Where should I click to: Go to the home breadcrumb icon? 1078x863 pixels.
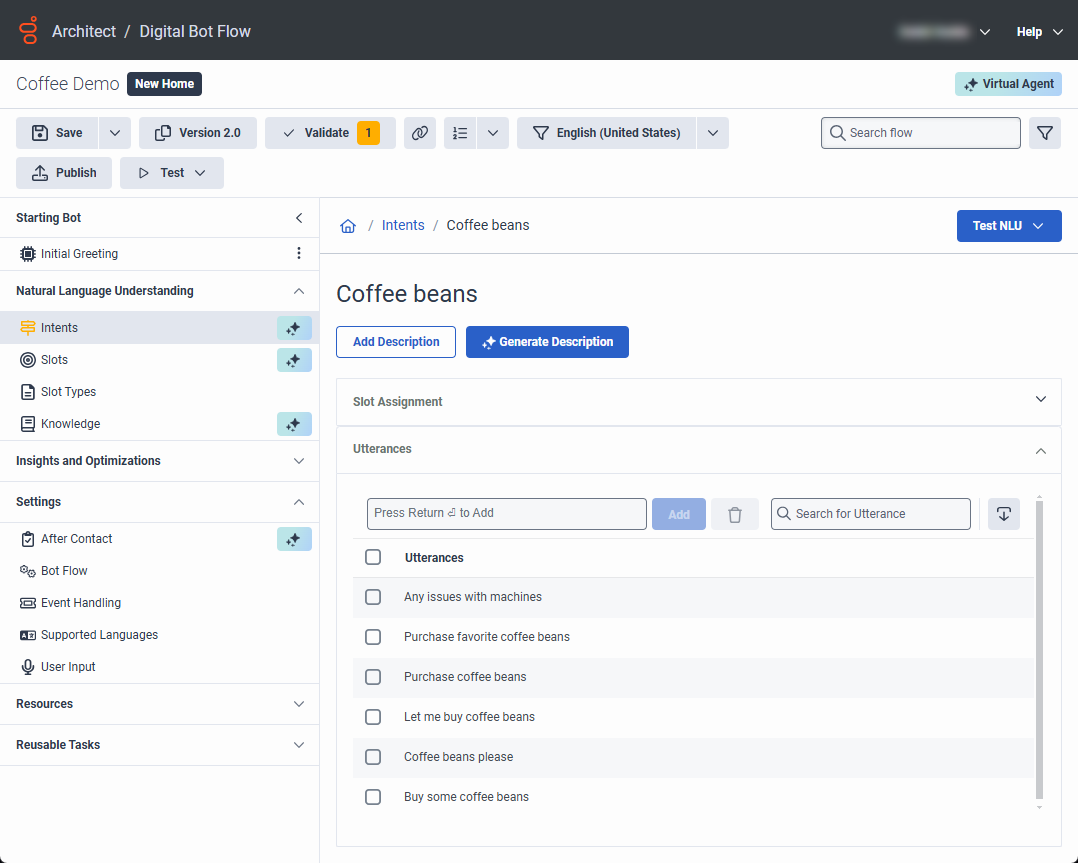pos(348,226)
